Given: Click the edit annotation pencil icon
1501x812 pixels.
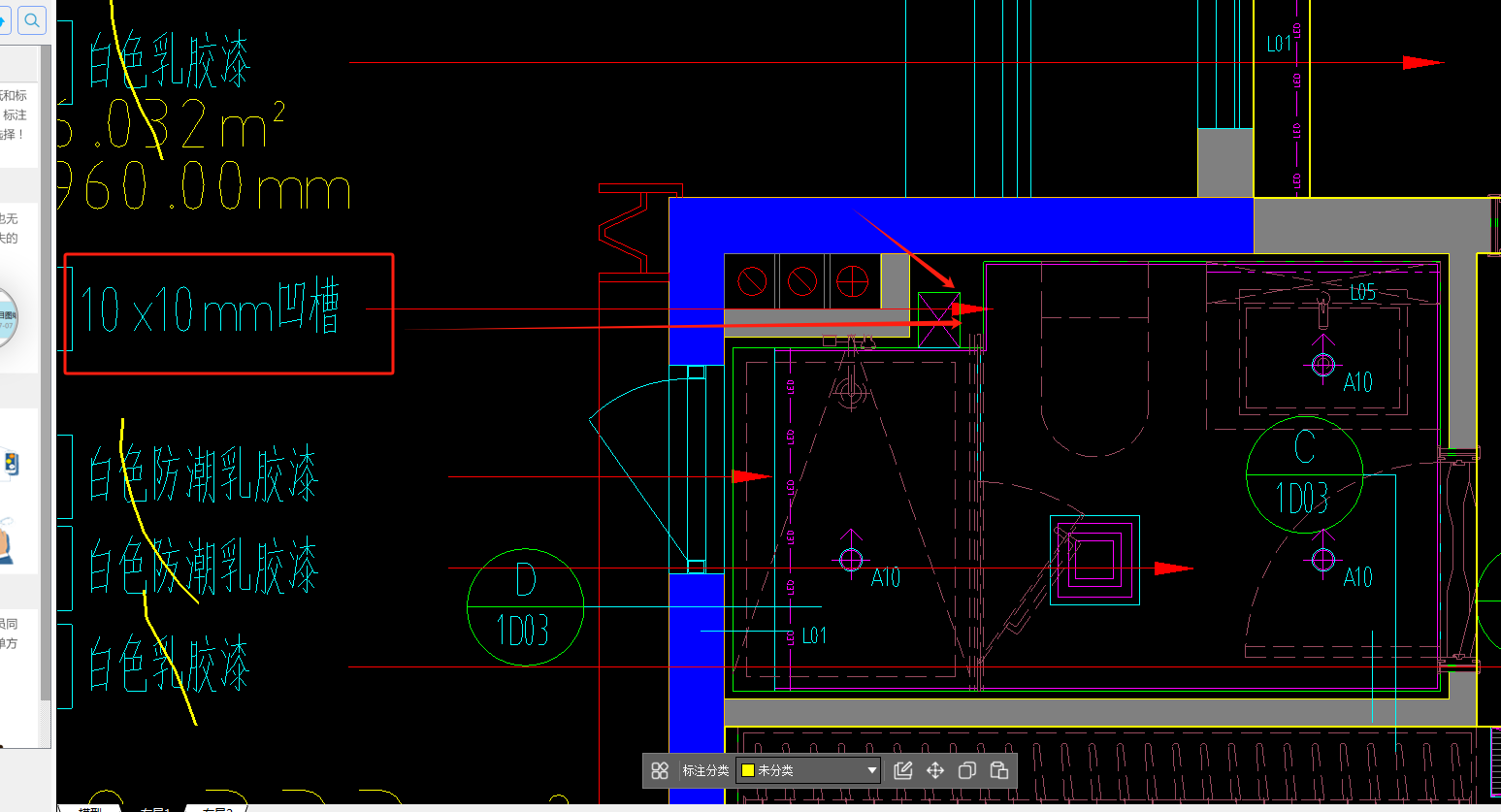Looking at the screenshot, I should pos(903,770).
